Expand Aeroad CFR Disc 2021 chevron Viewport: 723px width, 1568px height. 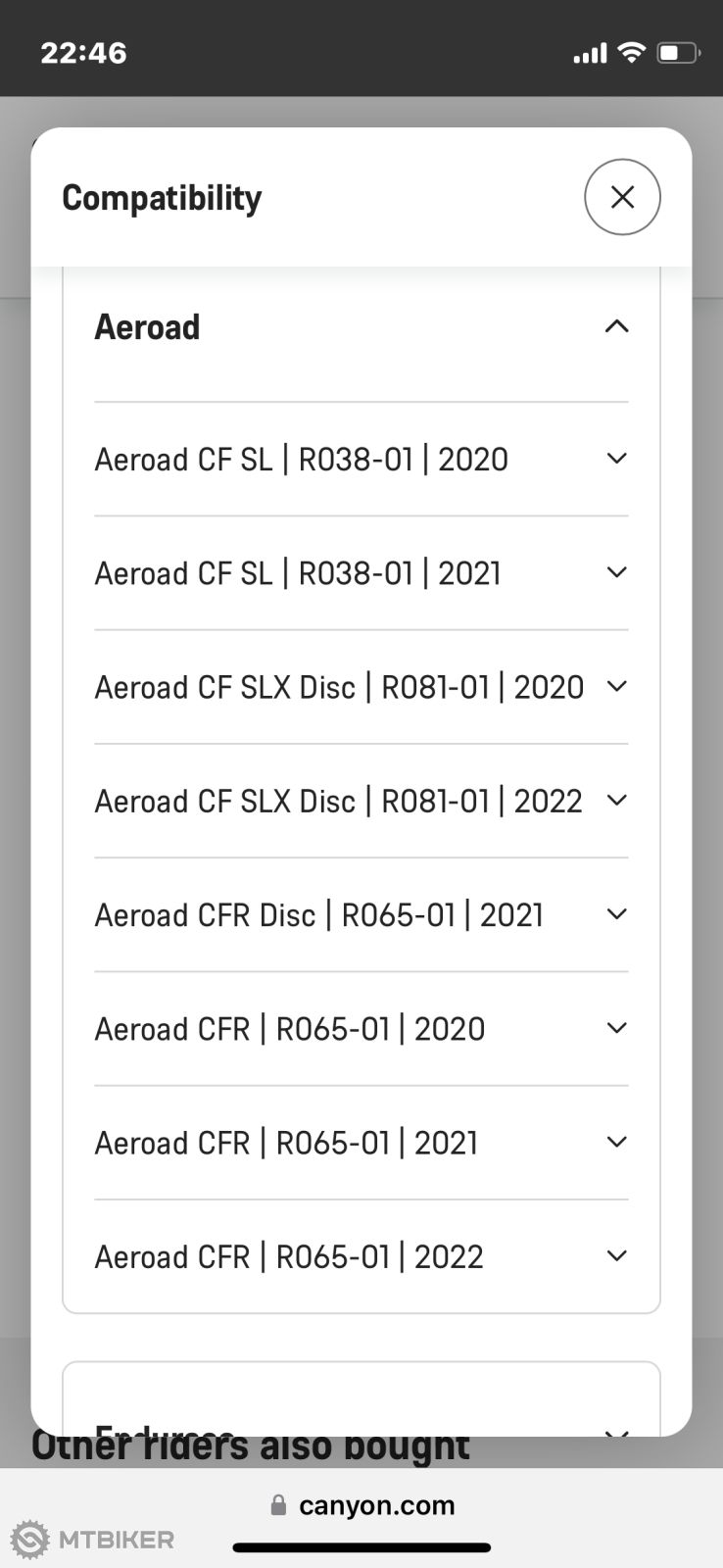[616, 914]
